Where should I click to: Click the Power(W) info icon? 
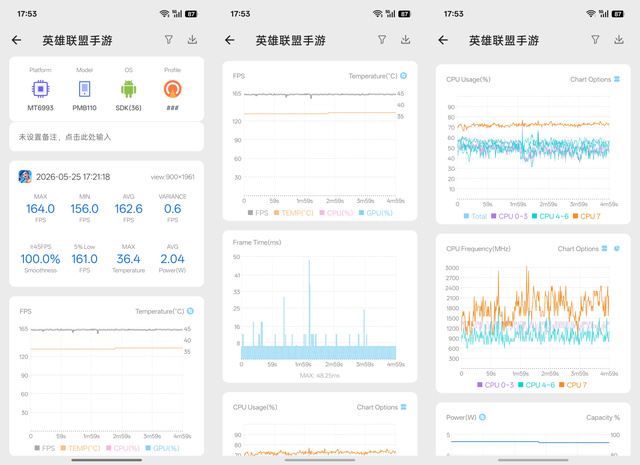pos(482,417)
